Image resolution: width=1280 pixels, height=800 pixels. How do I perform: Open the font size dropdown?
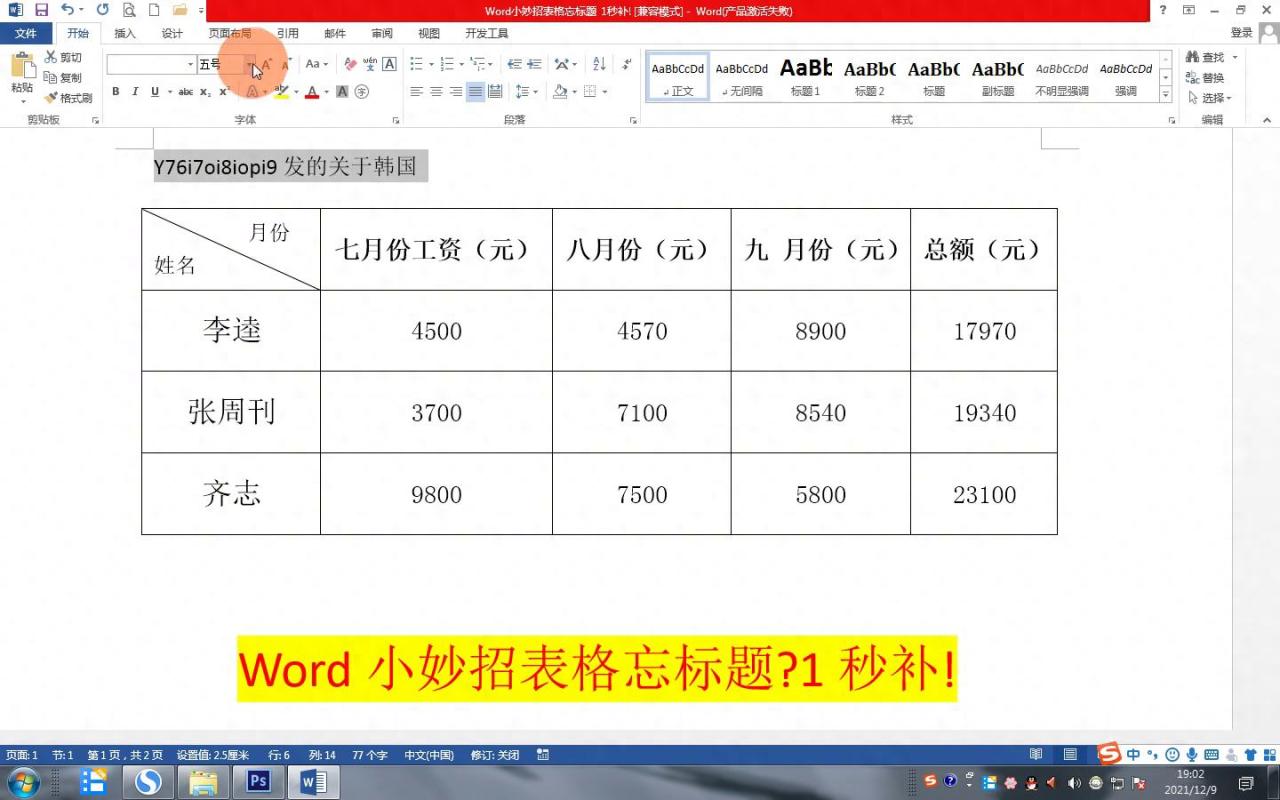point(250,64)
